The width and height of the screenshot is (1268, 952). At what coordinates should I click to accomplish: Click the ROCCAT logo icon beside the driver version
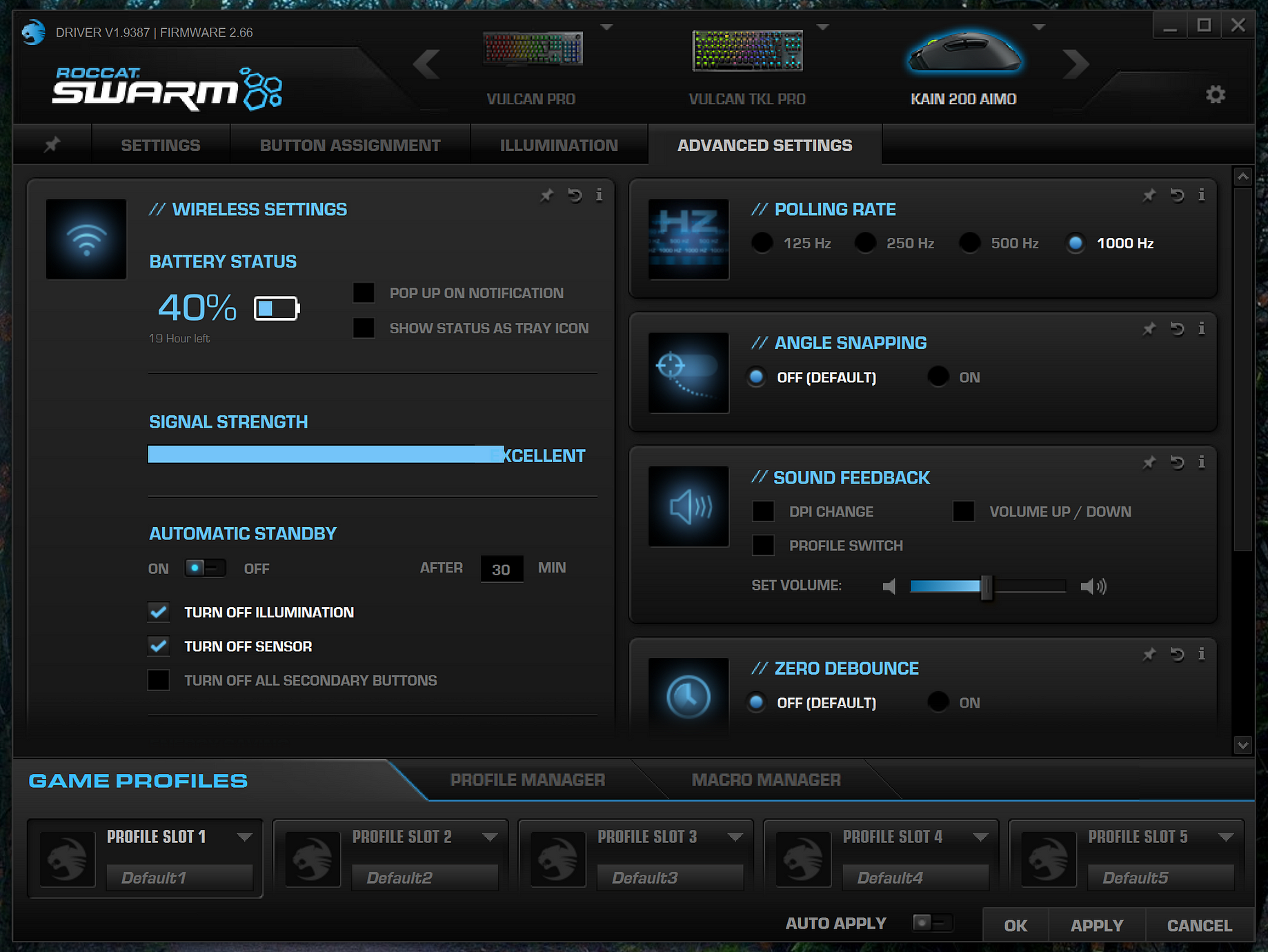pyautogui.click(x=33, y=32)
